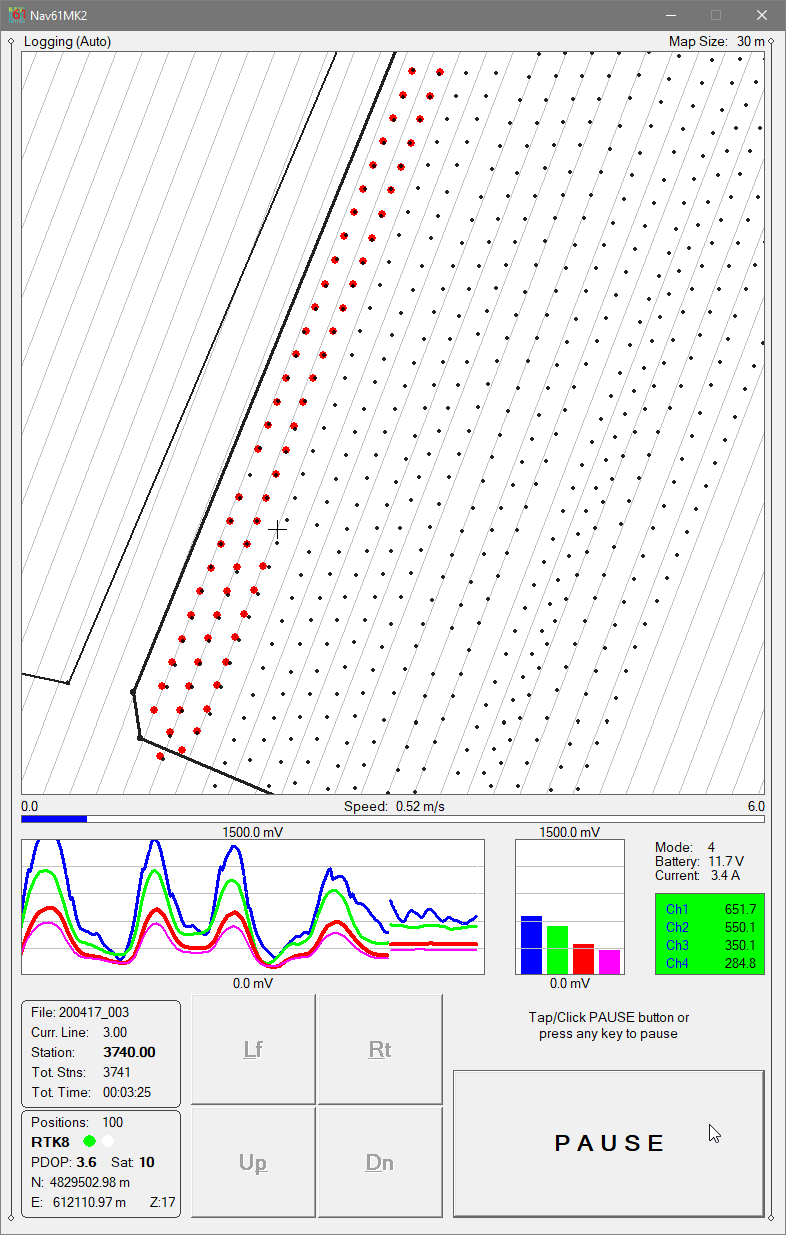Click the blue speed progress bar
The width and height of the screenshot is (786, 1235).
[x=54, y=819]
